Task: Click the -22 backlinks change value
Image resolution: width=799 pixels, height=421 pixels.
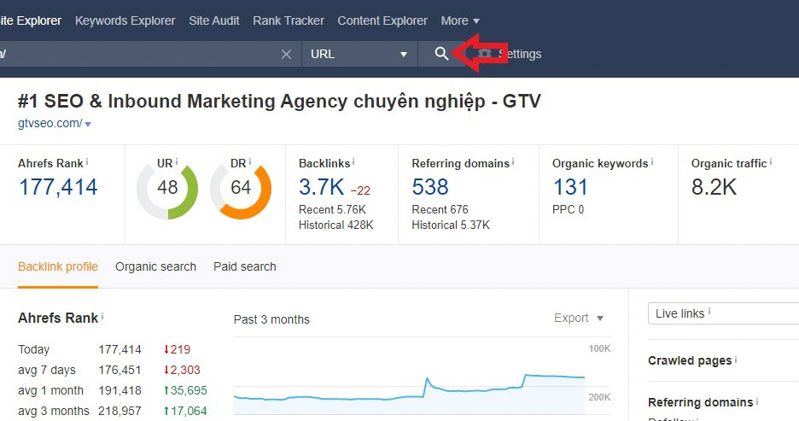Action: (360, 191)
